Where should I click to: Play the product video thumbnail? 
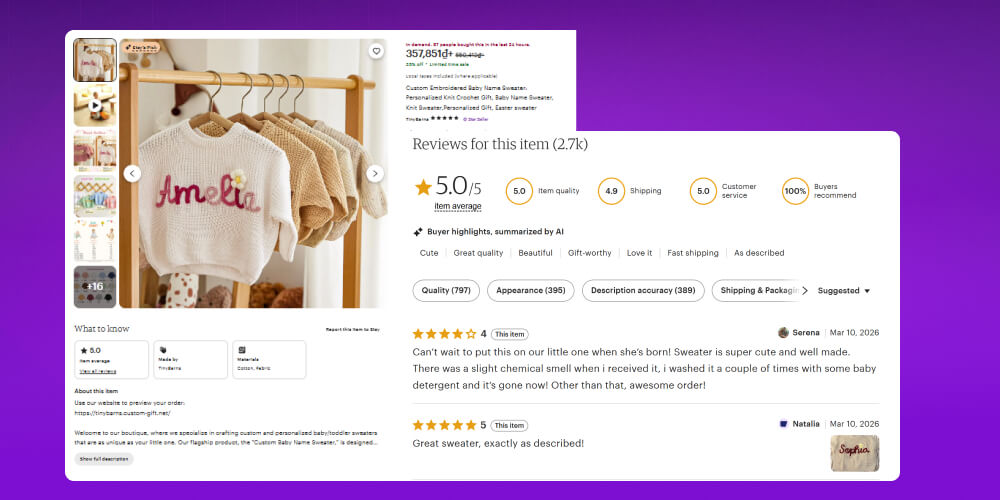click(x=95, y=104)
